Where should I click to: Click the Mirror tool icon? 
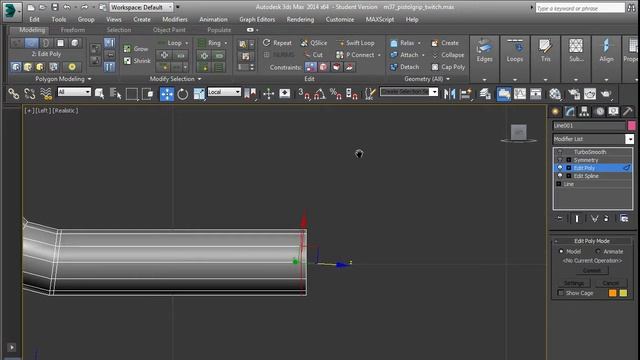tap(449, 94)
